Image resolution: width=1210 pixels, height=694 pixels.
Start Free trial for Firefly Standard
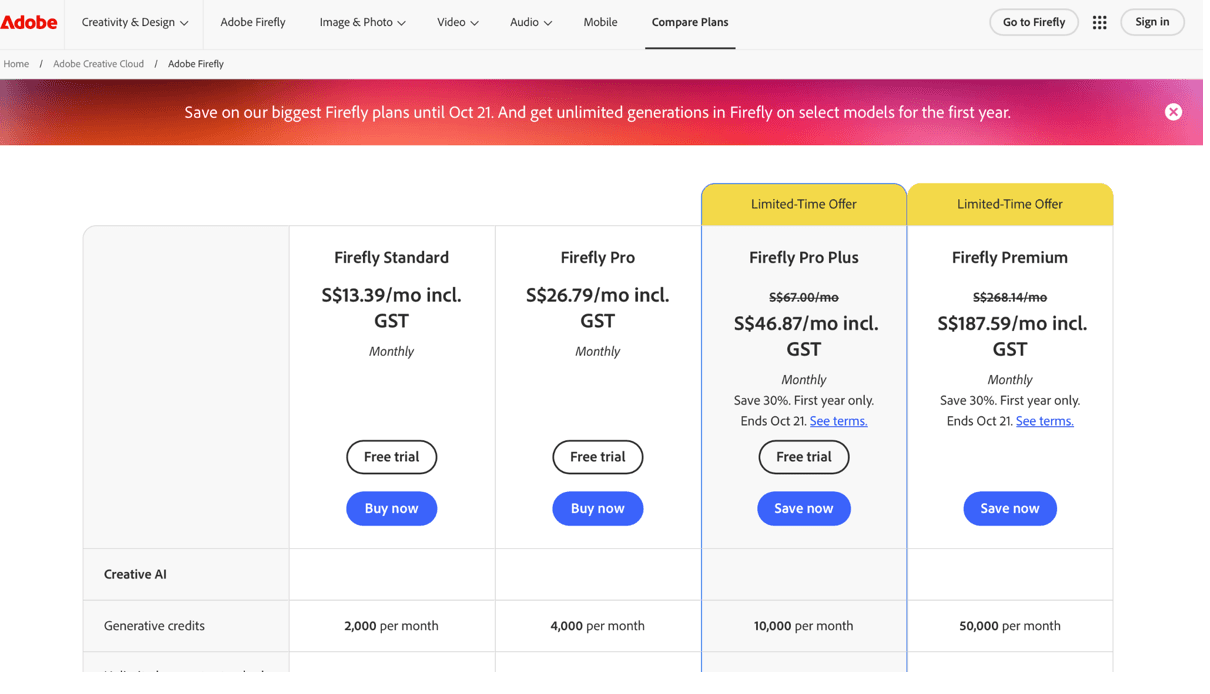tap(391, 457)
